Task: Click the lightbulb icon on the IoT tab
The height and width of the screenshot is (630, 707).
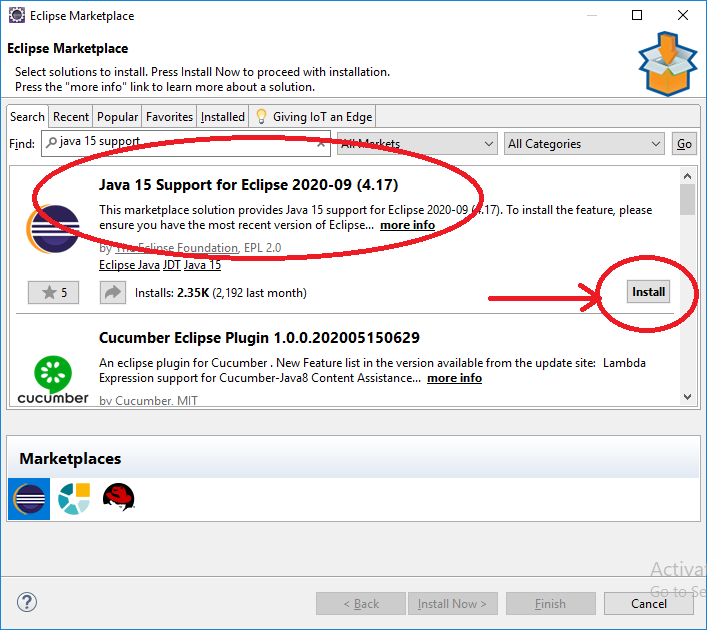Action: tap(261, 116)
